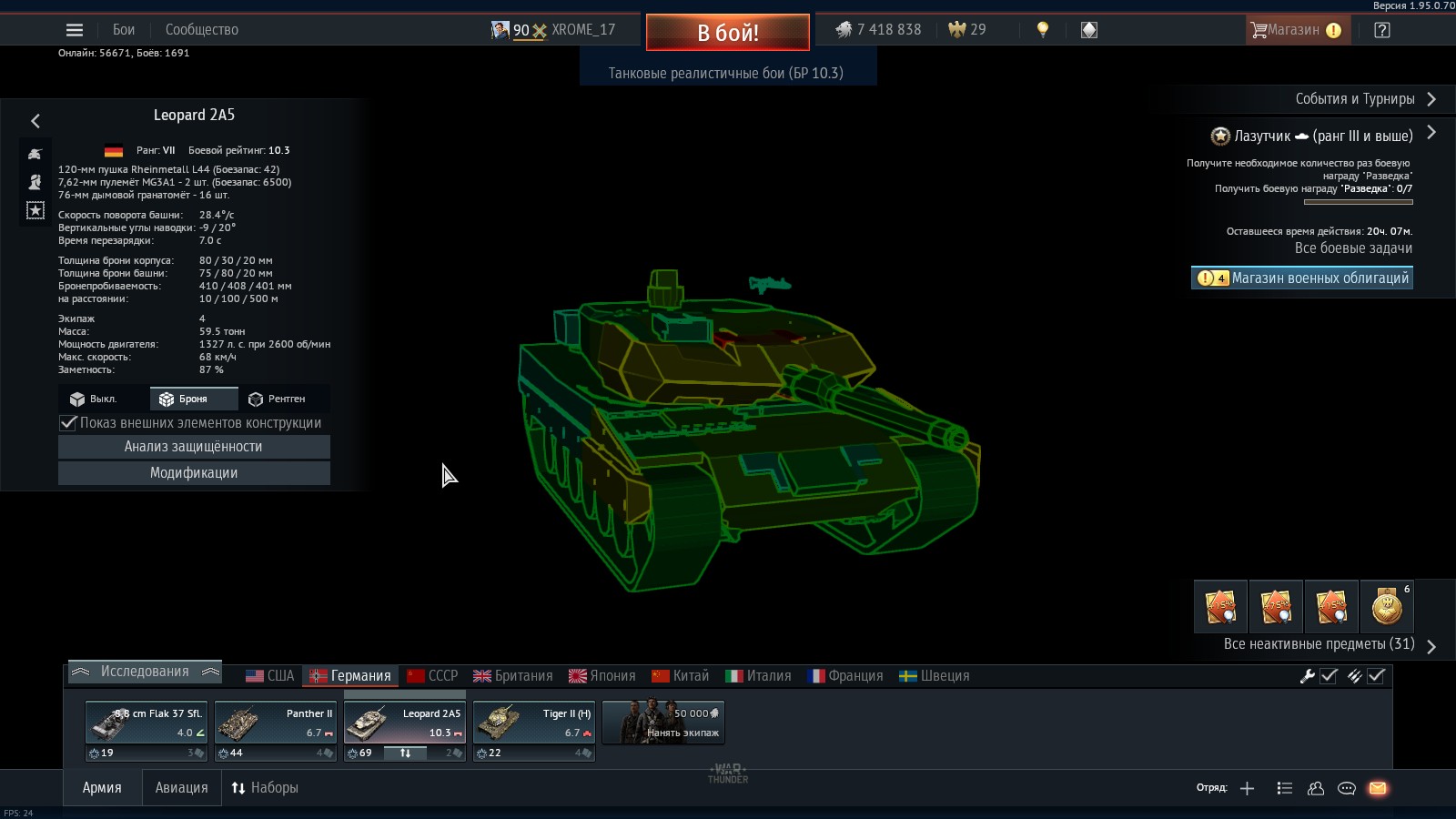This screenshot has height=819, width=1456.
Task: Select the third inactive booster item
Action: coord(1331,606)
